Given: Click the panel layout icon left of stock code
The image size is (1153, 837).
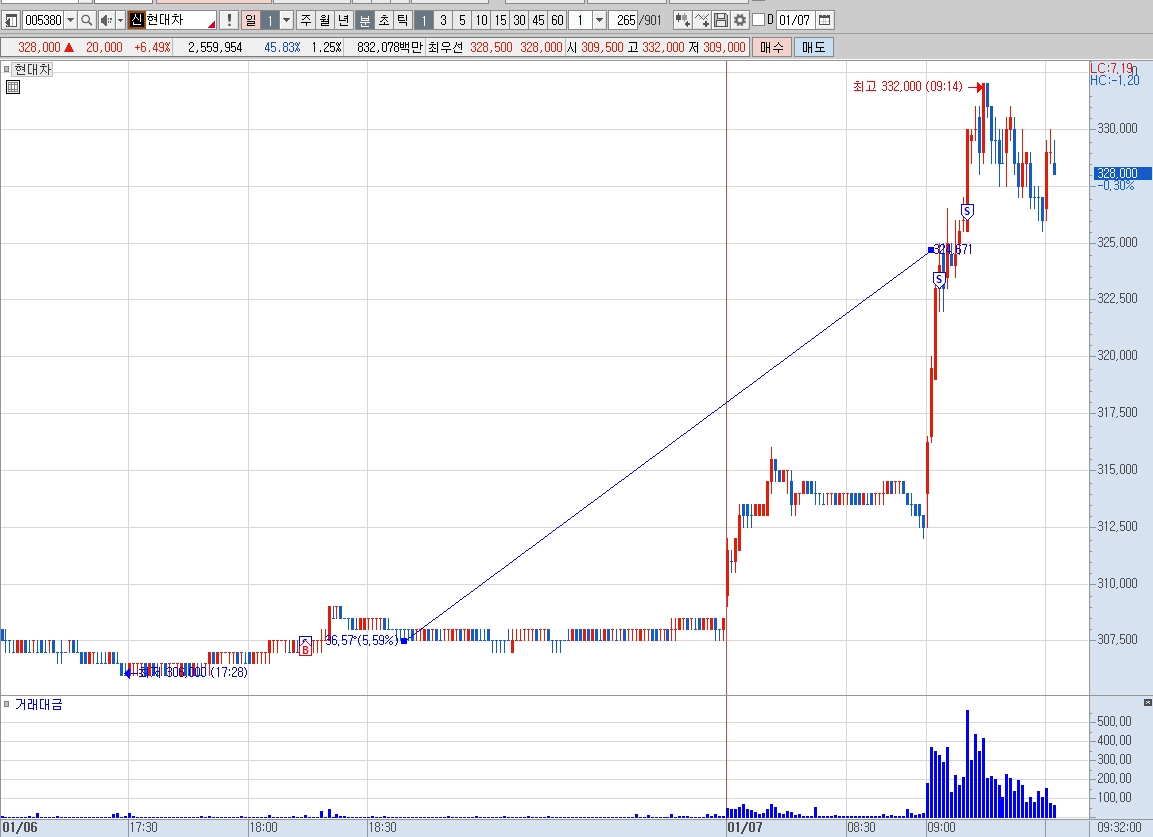Looking at the screenshot, I should (11, 20).
